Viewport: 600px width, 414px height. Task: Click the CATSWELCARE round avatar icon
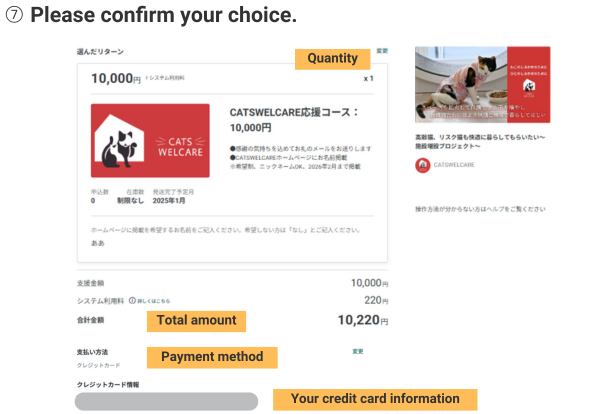422,164
